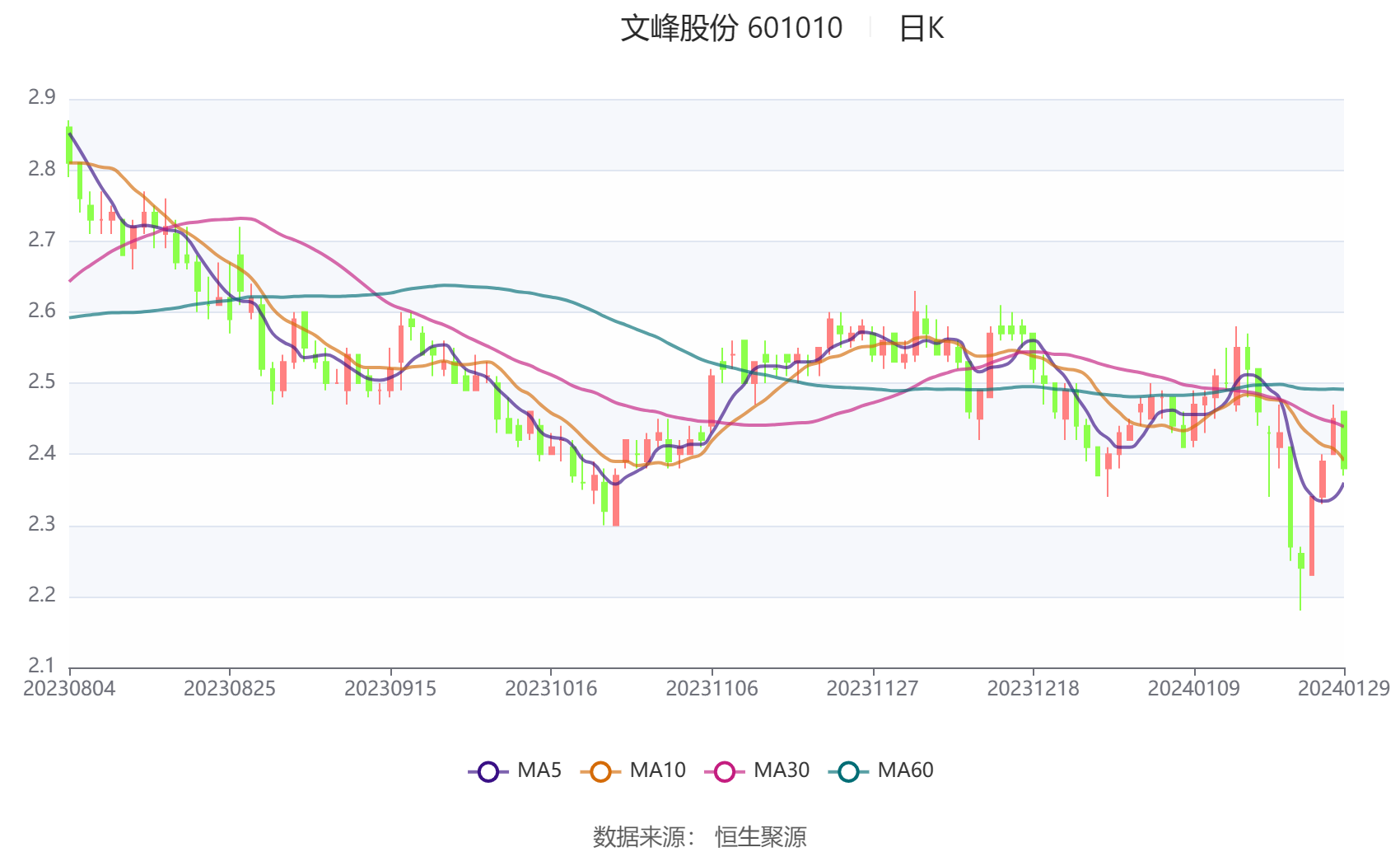The height and width of the screenshot is (852, 1400).
Task: Disable the MA60 series via its text label
Action: [905, 770]
